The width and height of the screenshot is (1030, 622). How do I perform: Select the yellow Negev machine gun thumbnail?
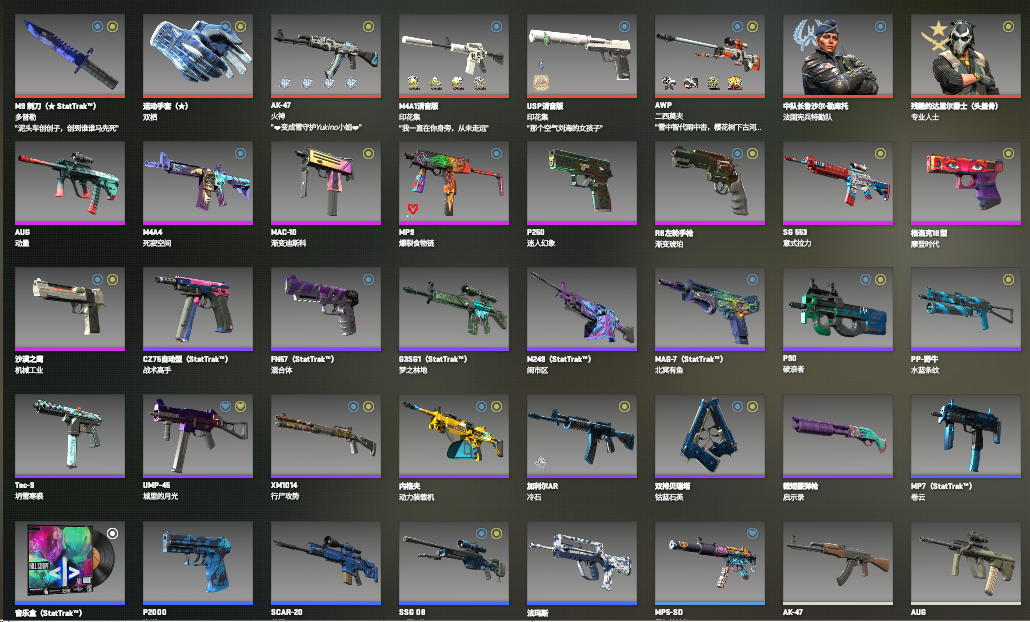click(x=454, y=435)
